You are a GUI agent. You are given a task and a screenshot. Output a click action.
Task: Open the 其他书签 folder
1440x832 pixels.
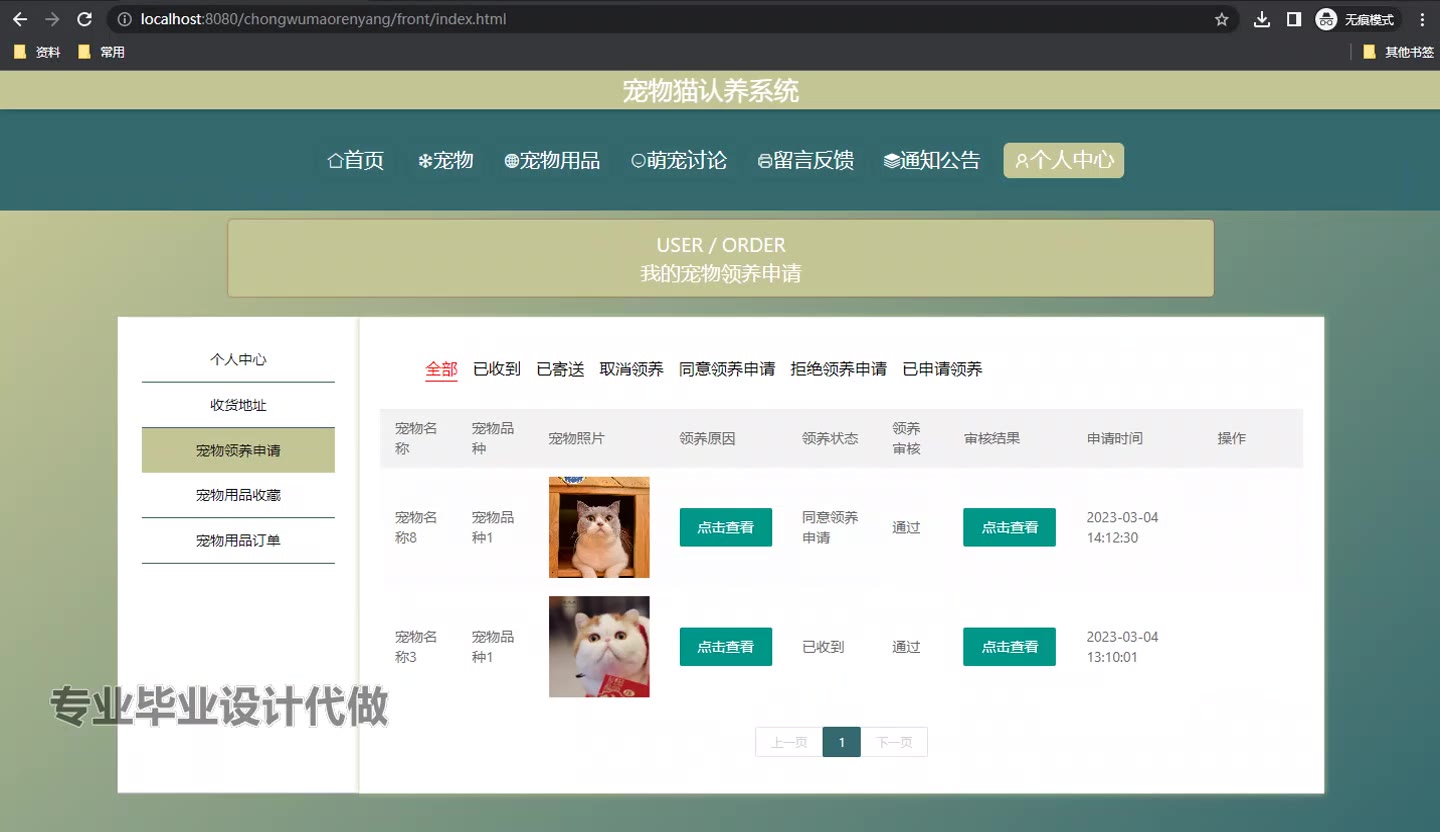[x=1398, y=52]
